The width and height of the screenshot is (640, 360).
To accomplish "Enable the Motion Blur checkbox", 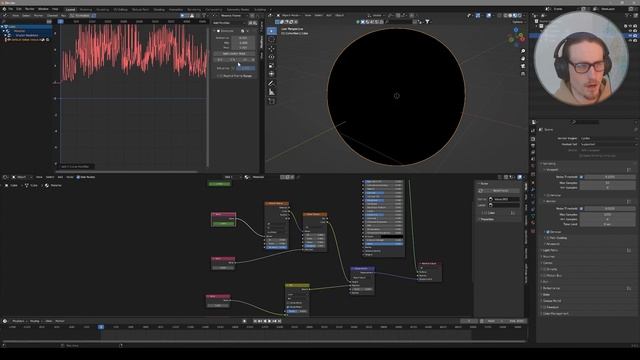I will (545, 276).
